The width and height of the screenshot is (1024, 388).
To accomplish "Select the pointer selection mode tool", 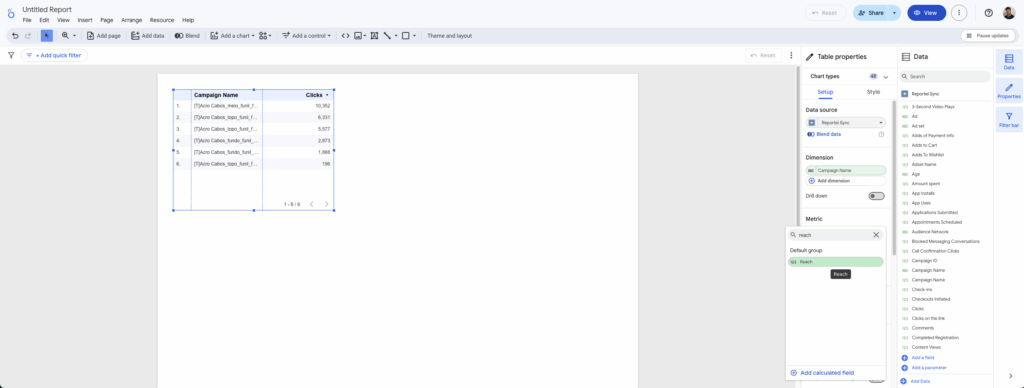I will tap(47, 36).
